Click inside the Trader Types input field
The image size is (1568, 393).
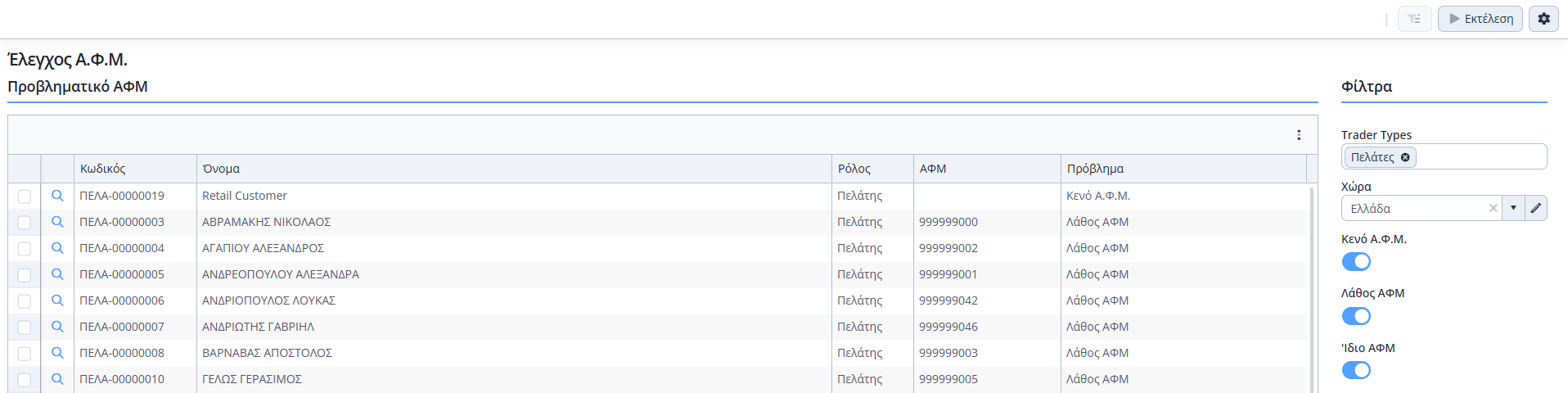tap(1480, 157)
